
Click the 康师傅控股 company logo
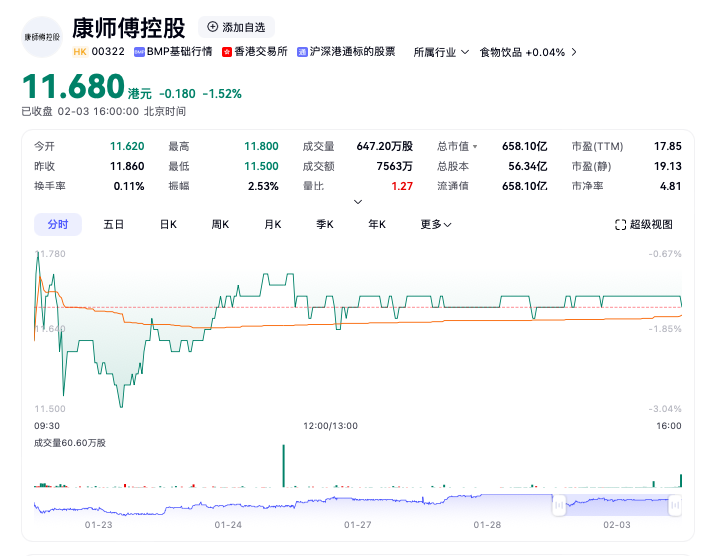click(42, 37)
